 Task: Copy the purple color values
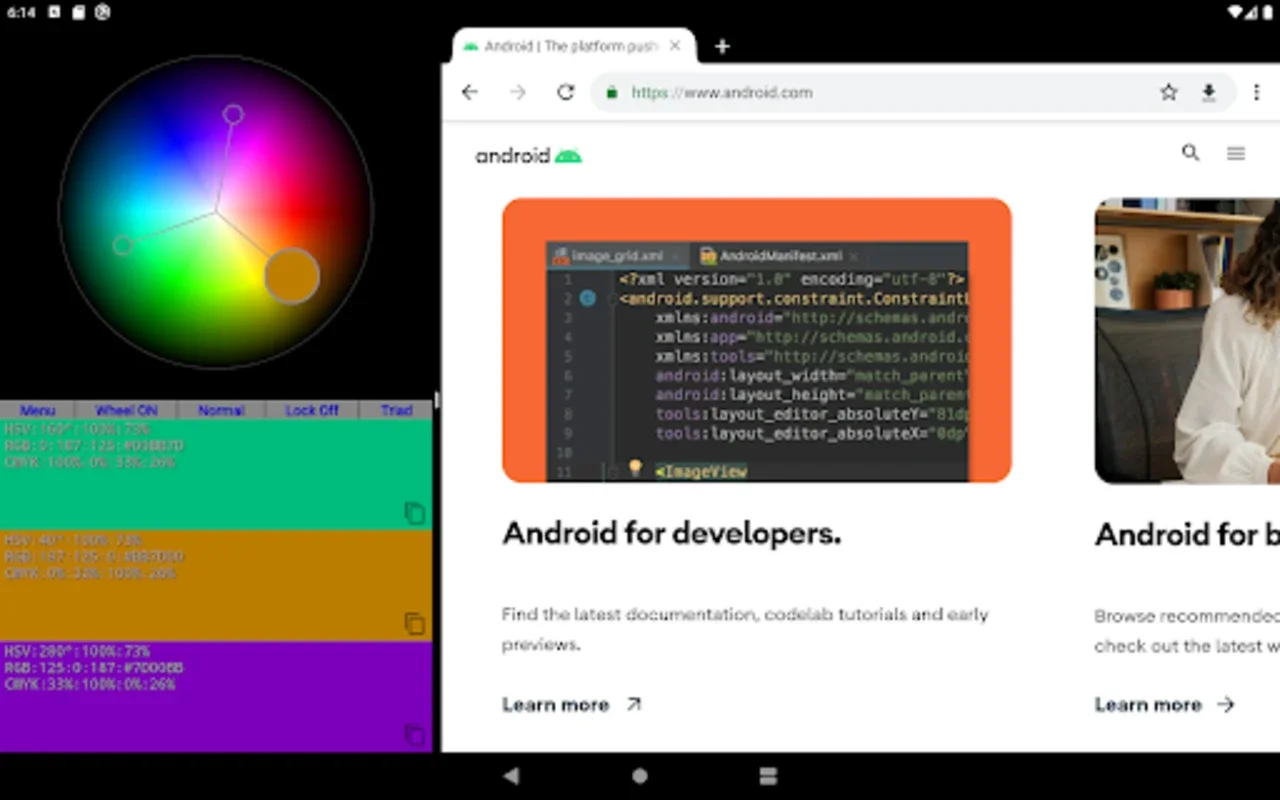(414, 735)
